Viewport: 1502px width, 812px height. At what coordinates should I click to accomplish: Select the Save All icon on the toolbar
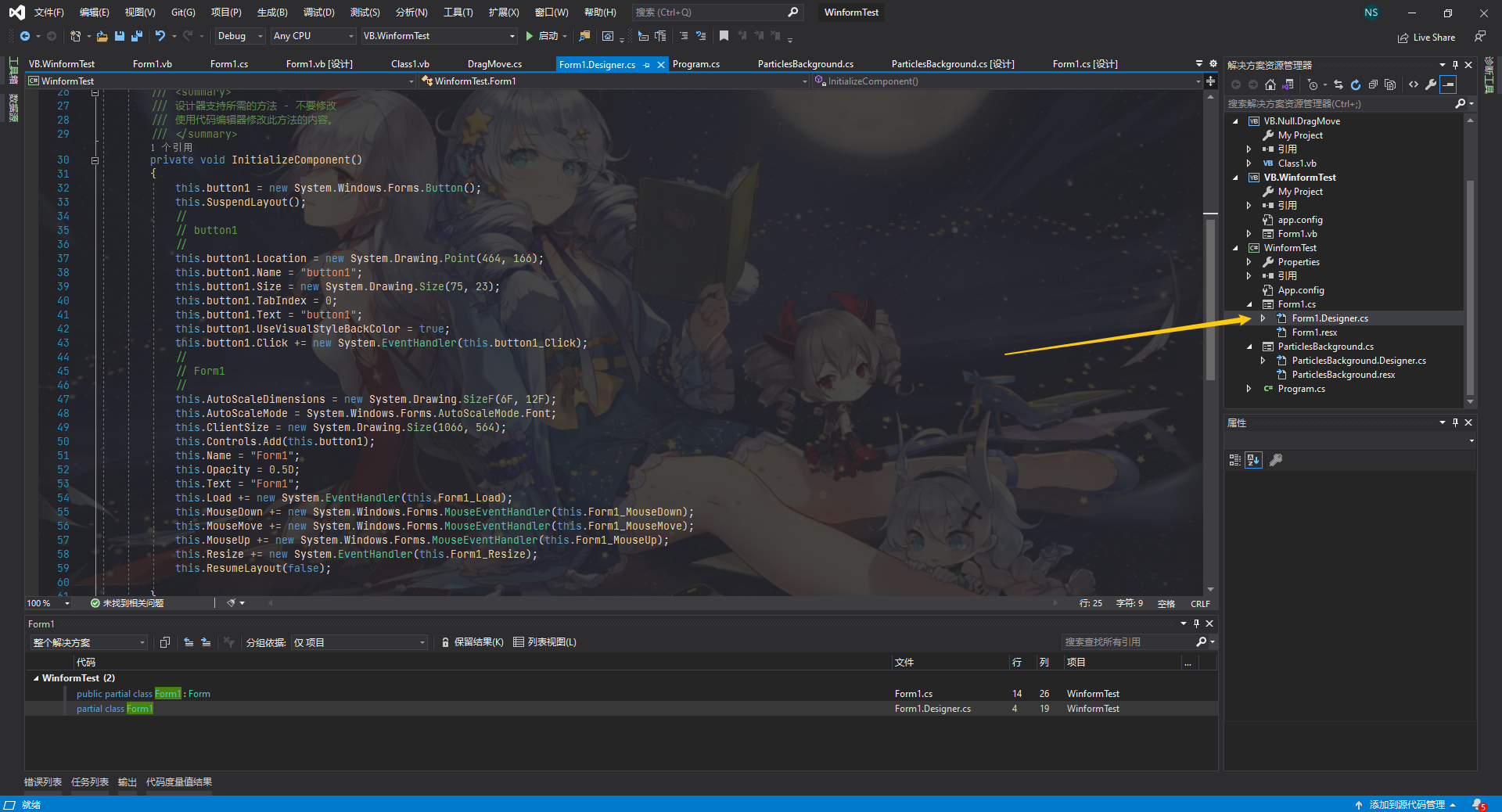137,35
